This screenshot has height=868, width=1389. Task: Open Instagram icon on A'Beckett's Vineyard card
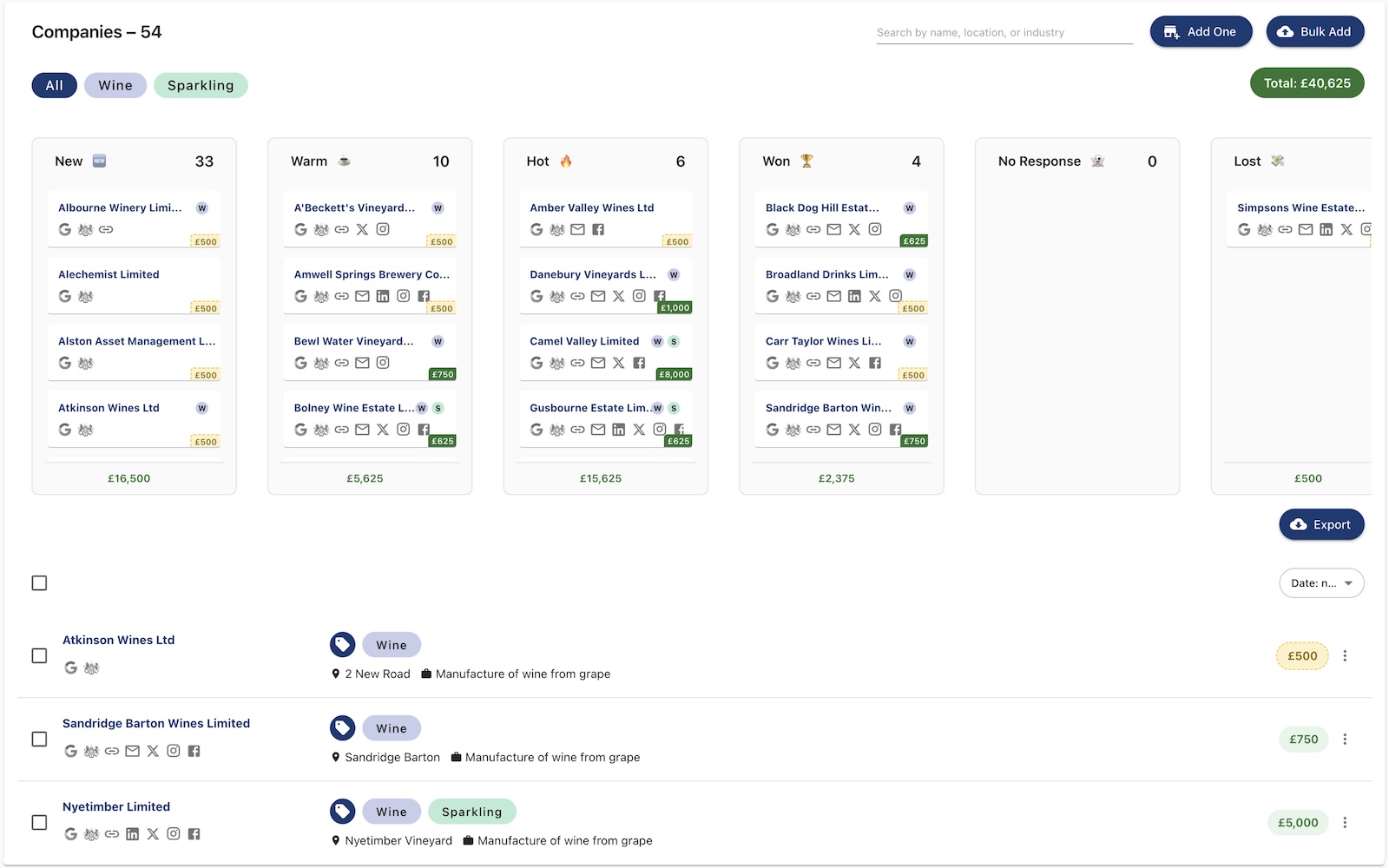[x=383, y=230]
